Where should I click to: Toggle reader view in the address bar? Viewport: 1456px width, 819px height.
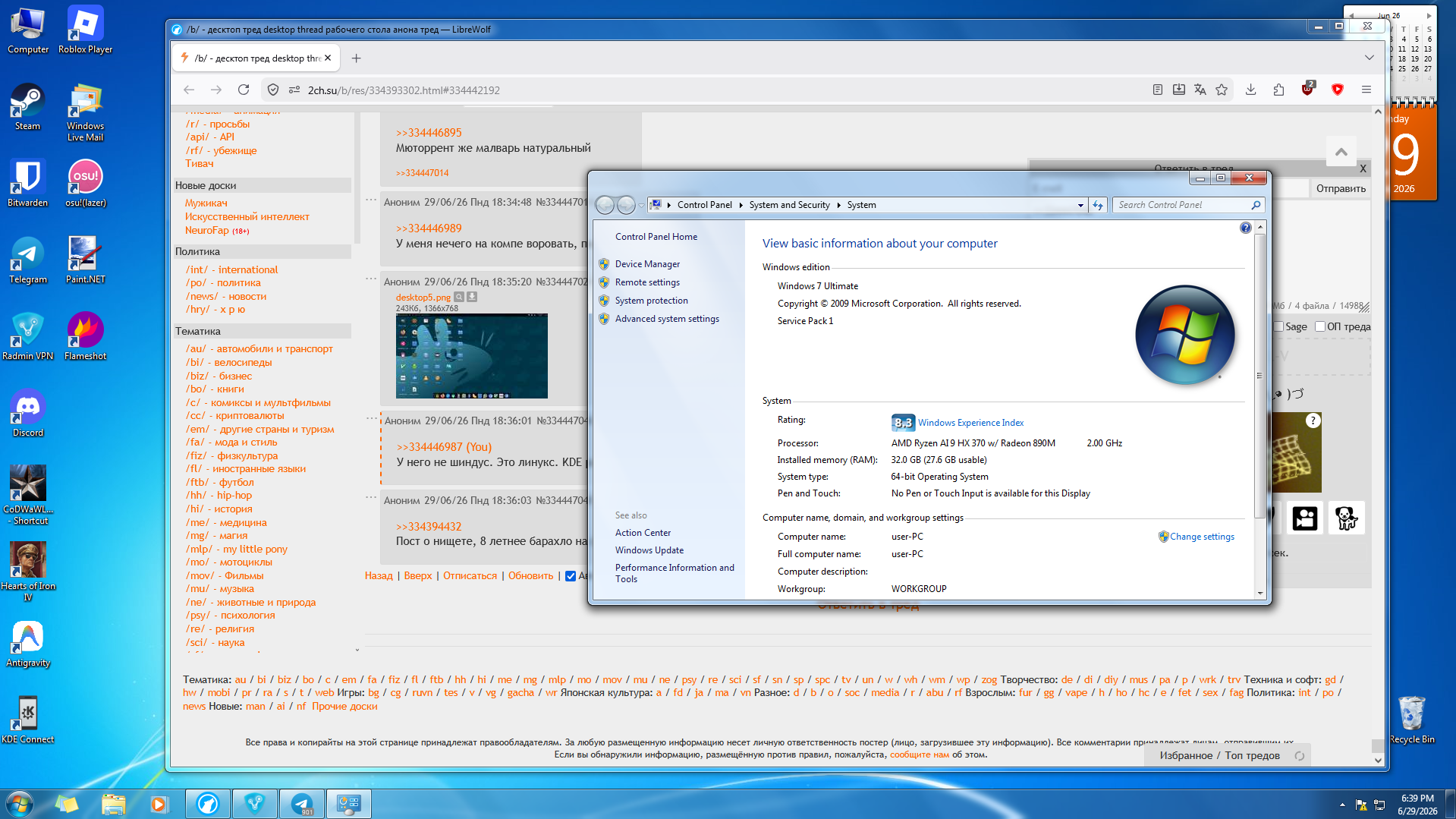1157,90
